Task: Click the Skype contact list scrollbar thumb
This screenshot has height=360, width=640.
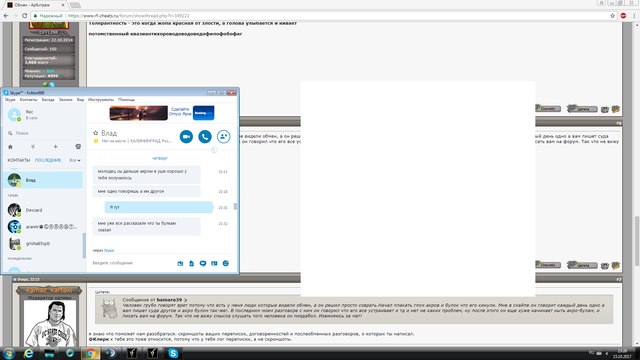Action: [x=84, y=245]
